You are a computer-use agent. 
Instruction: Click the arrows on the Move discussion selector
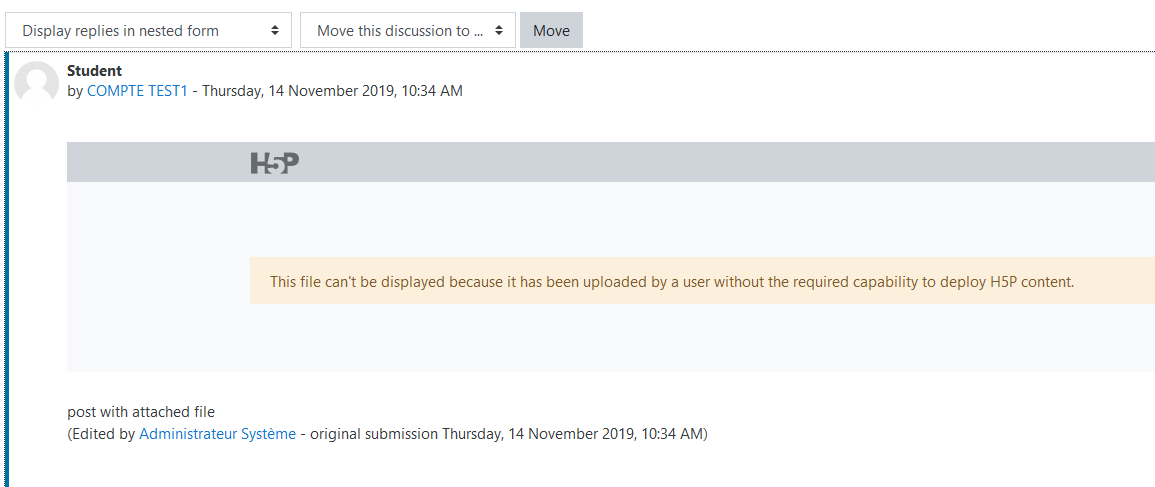click(499, 30)
